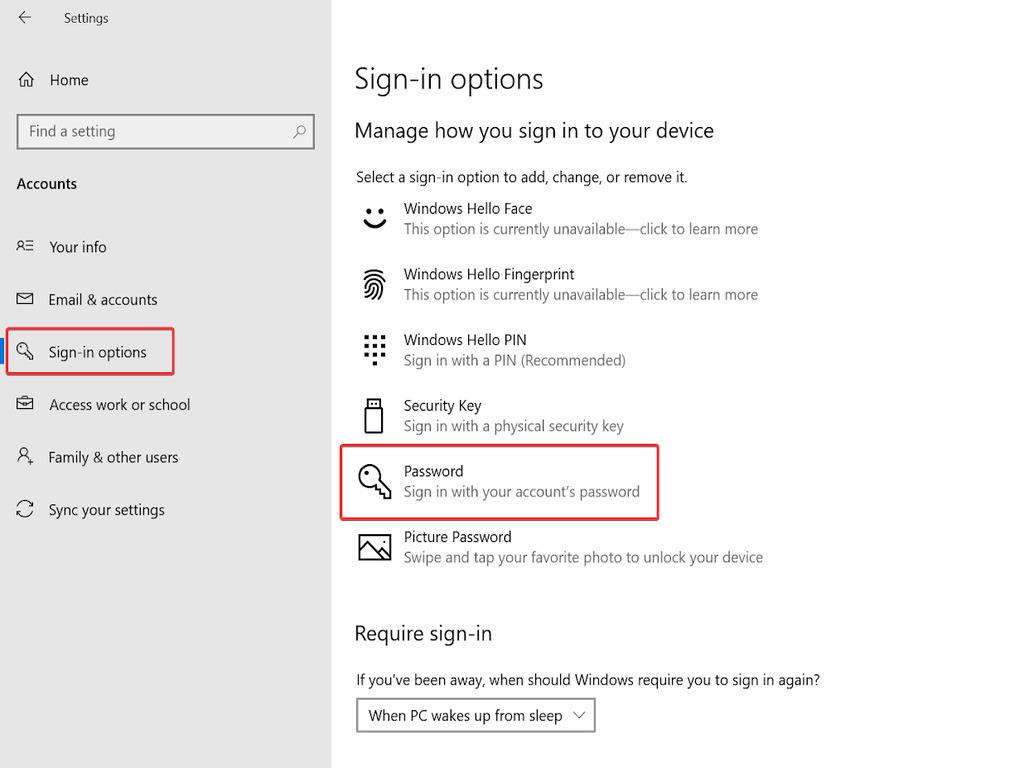Click the Picture Password icon
The image size is (1024, 768).
[374, 547]
